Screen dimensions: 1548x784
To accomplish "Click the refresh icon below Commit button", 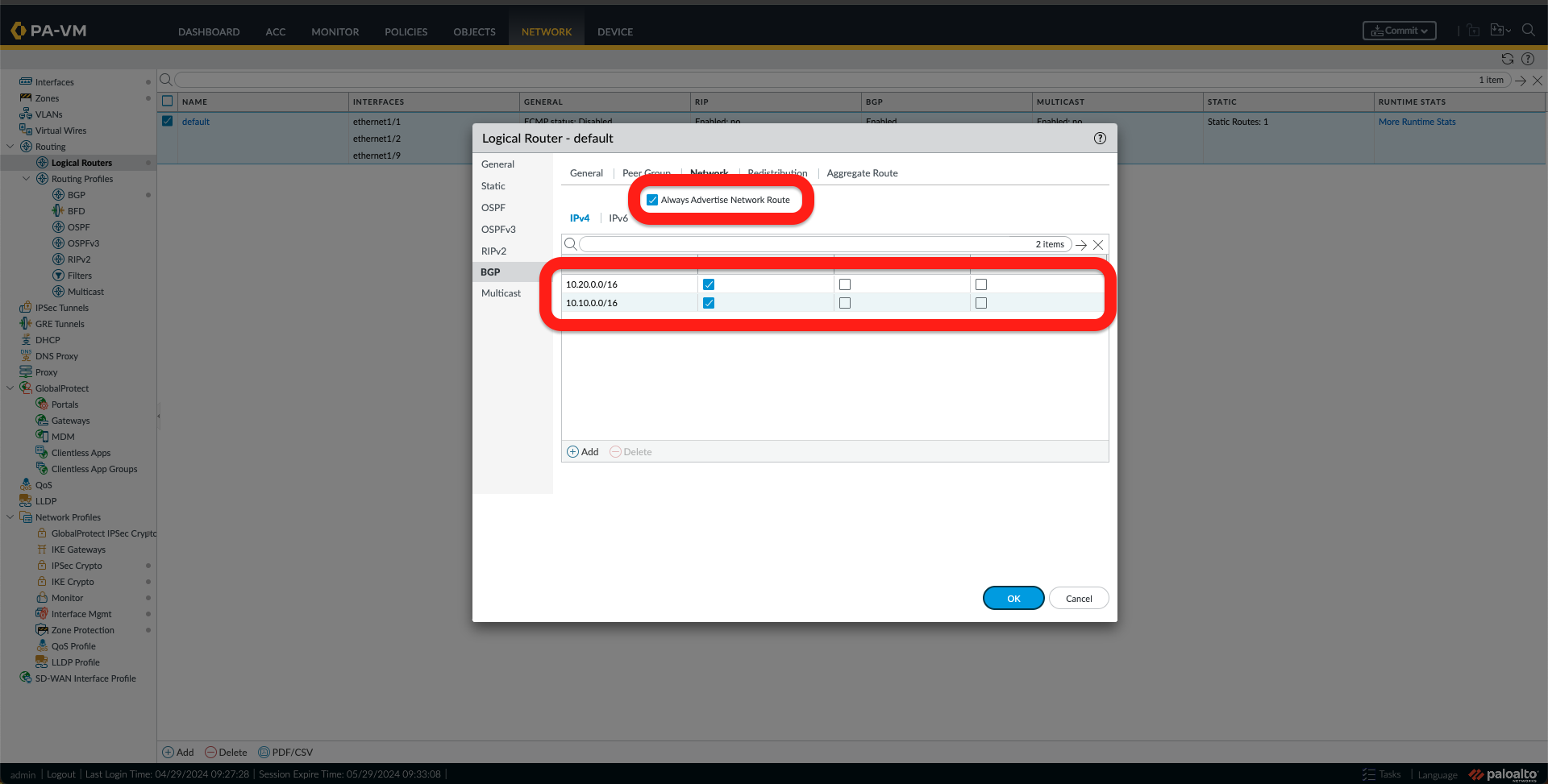I will [x=1507, y=59].
